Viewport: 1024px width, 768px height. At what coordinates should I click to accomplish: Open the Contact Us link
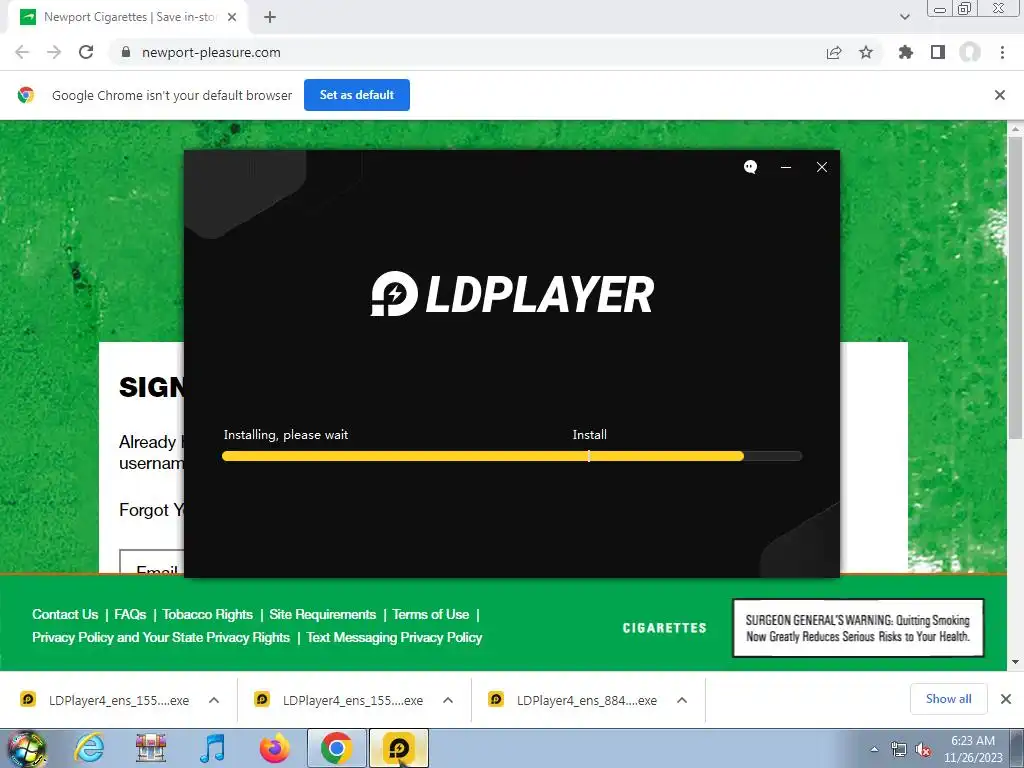click(65, 615)
